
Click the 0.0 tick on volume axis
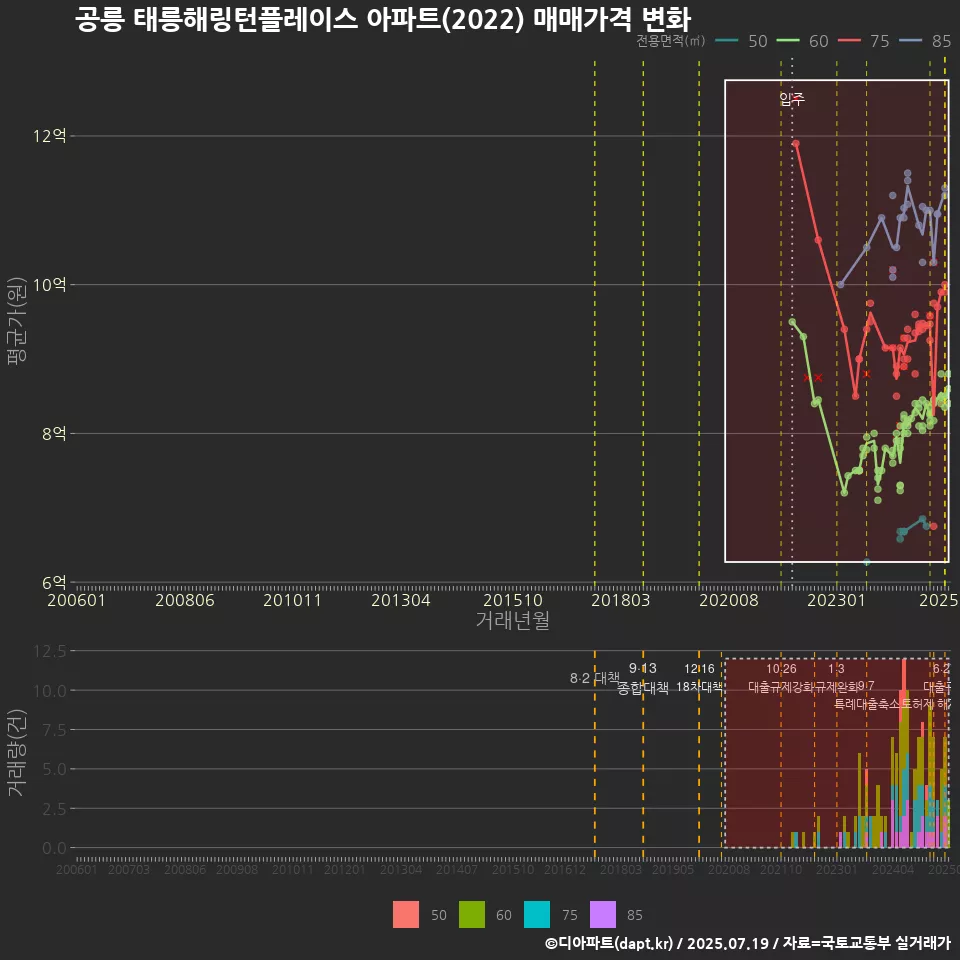point(54,848)
